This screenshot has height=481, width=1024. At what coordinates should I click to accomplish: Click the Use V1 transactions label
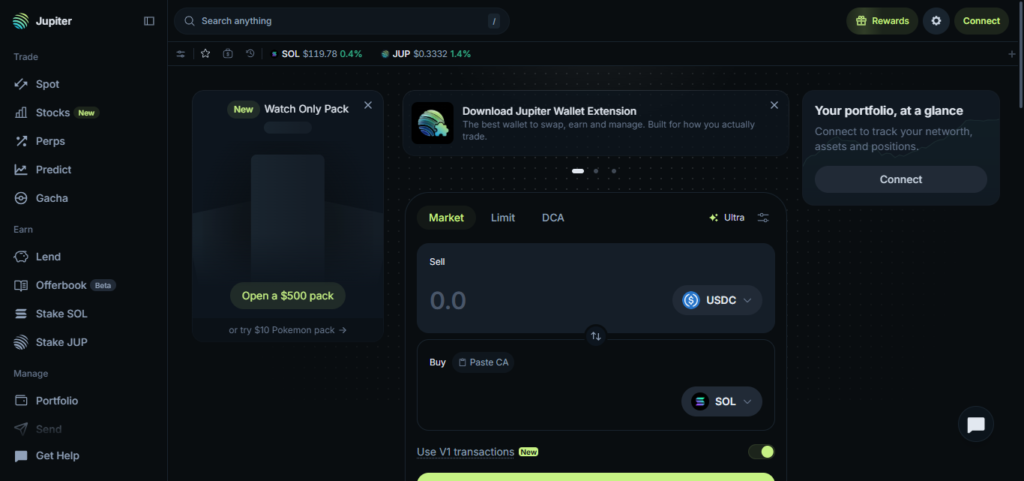click(x=465, y=452)
